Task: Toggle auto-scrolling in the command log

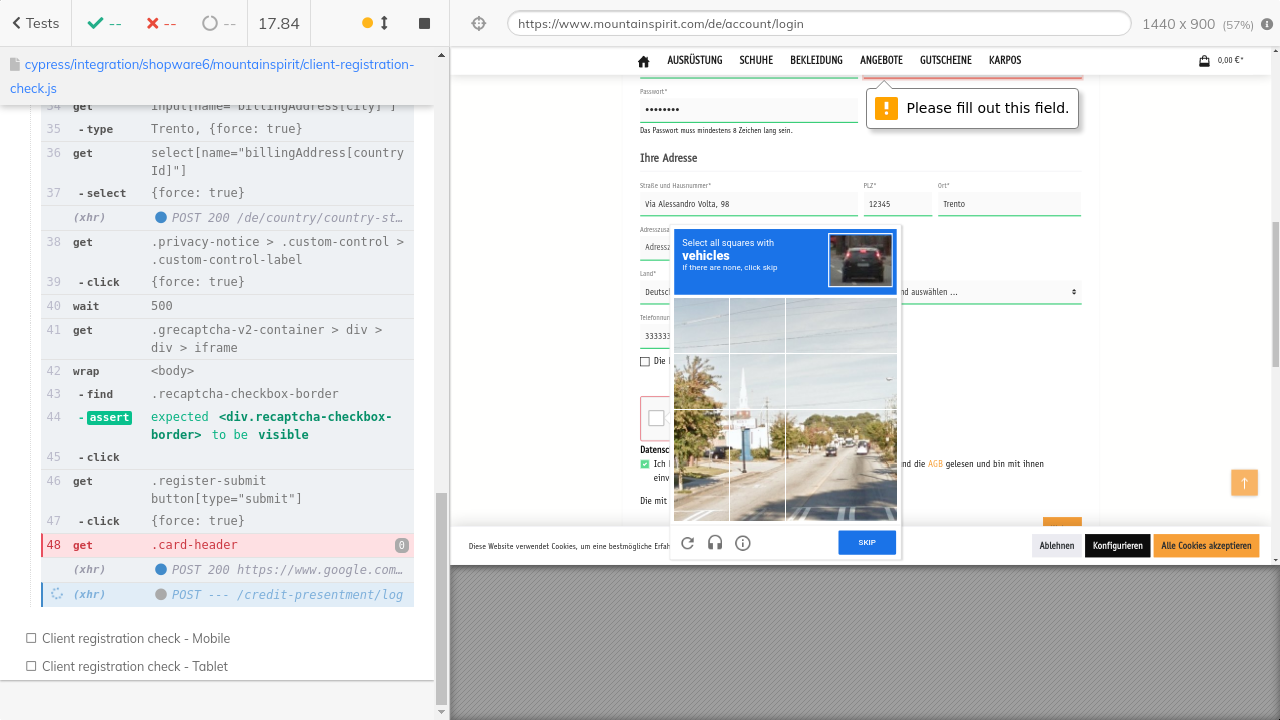Action: (376, 23)
